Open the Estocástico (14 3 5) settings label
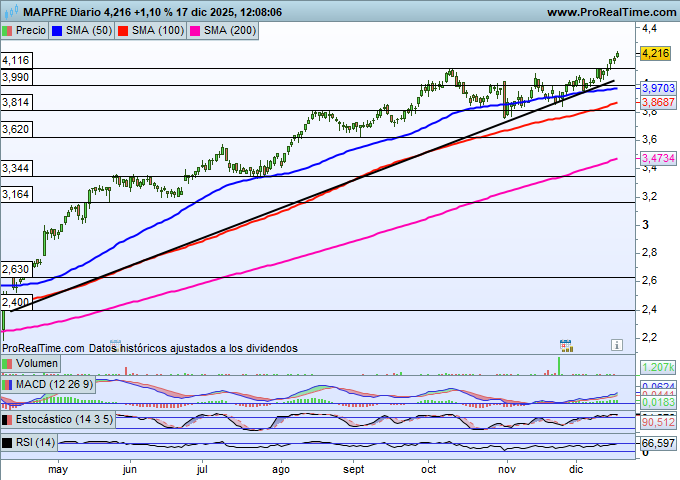Image resolution: width=680 pixels, height=480 pixels. (64, 420)
